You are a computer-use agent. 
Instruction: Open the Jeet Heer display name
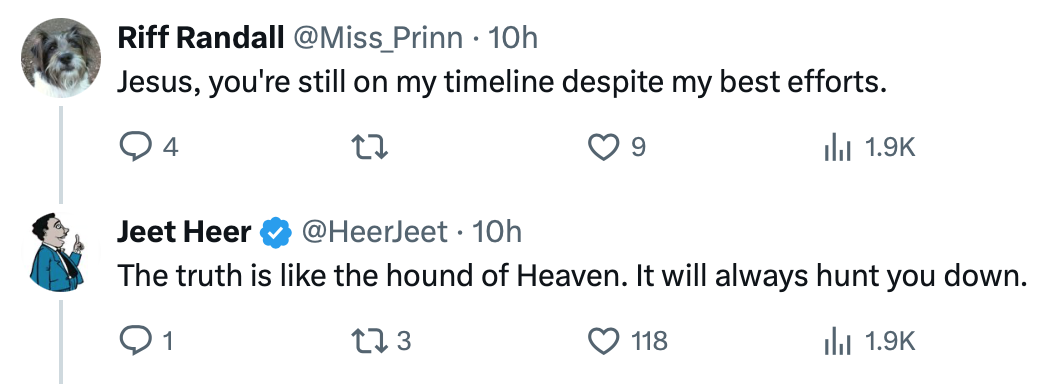coord(184,232)
